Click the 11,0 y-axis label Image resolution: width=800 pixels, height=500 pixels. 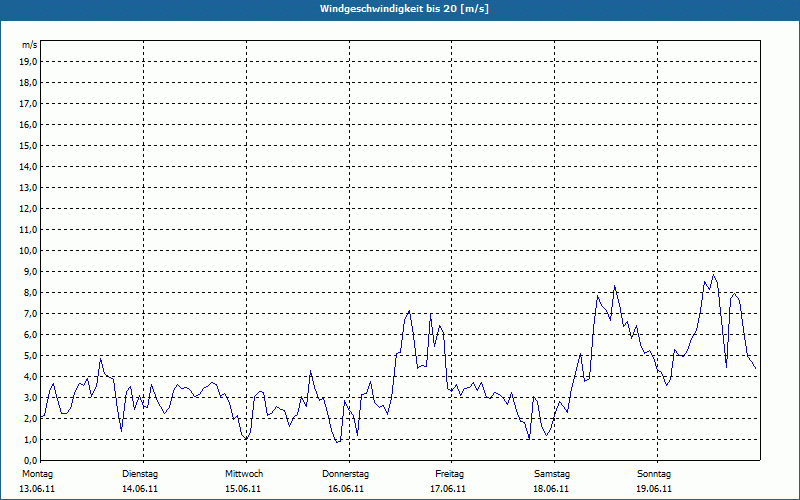click(x=28, y=230)
